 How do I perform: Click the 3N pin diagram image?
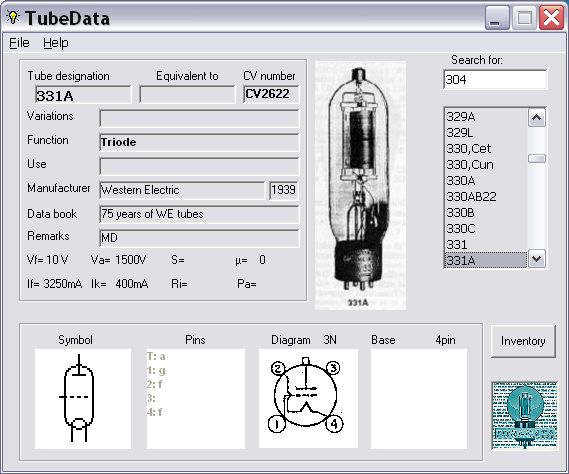coord(308,399)
